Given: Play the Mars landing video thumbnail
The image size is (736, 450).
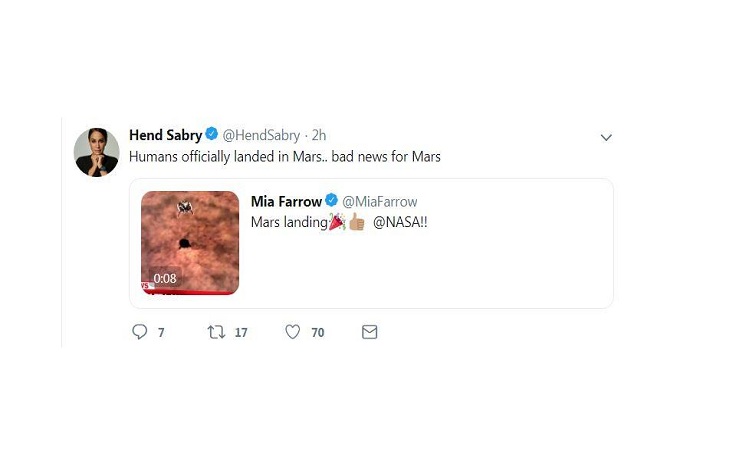Looking at the screenshot, I should point(189,243).
